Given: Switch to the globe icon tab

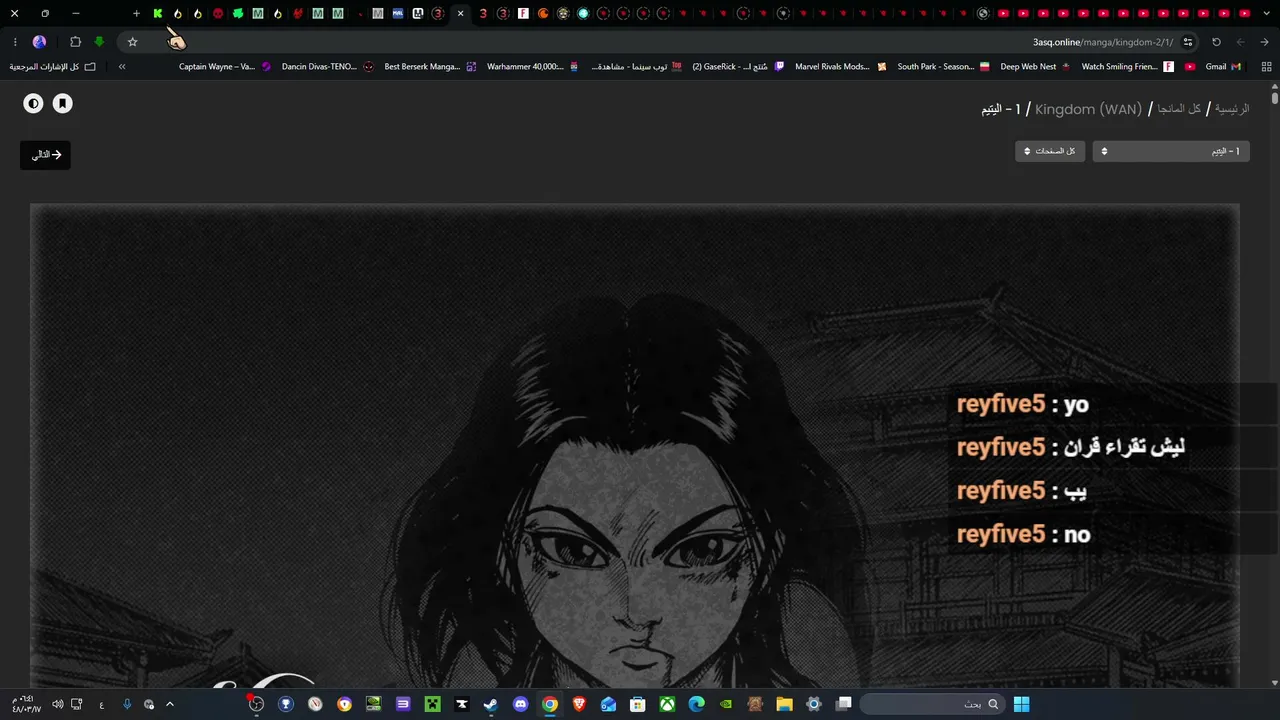Looking at the screenshot, I should coord(983,14).
